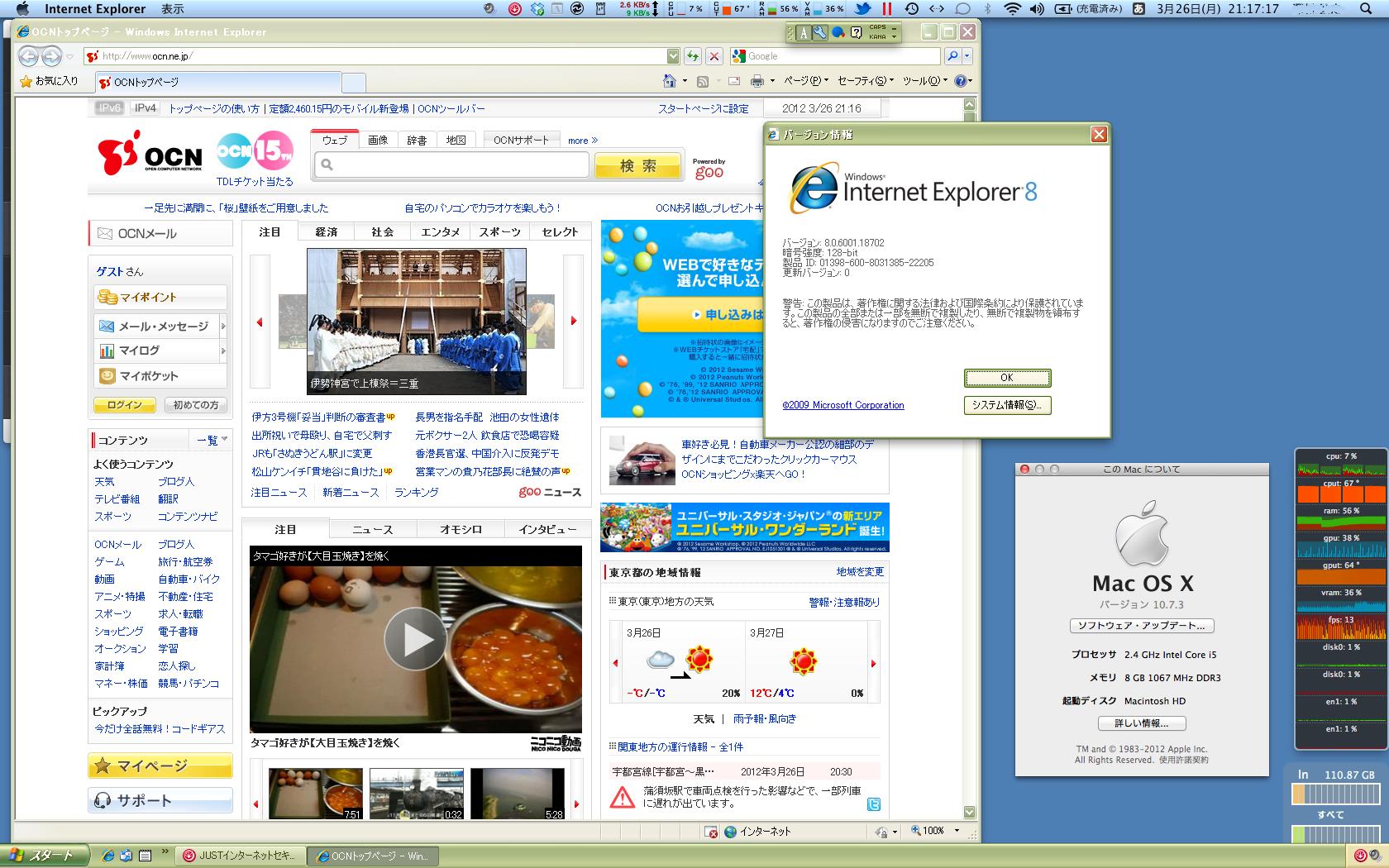Image resolution: width=1389 pixels, height=868 pixels.
Task: Stop loading with the red X icon
Action: (x=714, y=56)
